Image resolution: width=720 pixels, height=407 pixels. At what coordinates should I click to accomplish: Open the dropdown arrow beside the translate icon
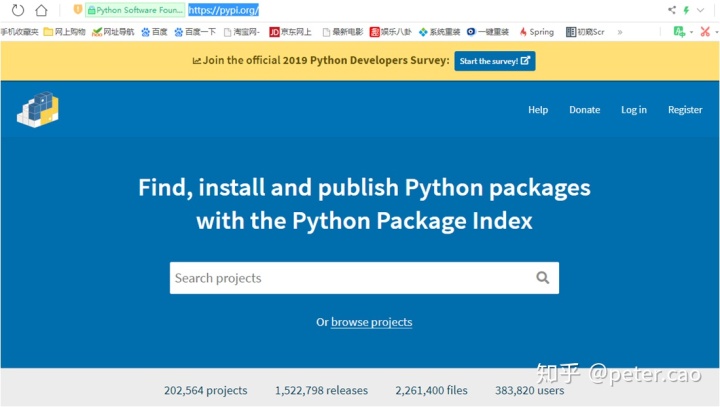point(692,32)
